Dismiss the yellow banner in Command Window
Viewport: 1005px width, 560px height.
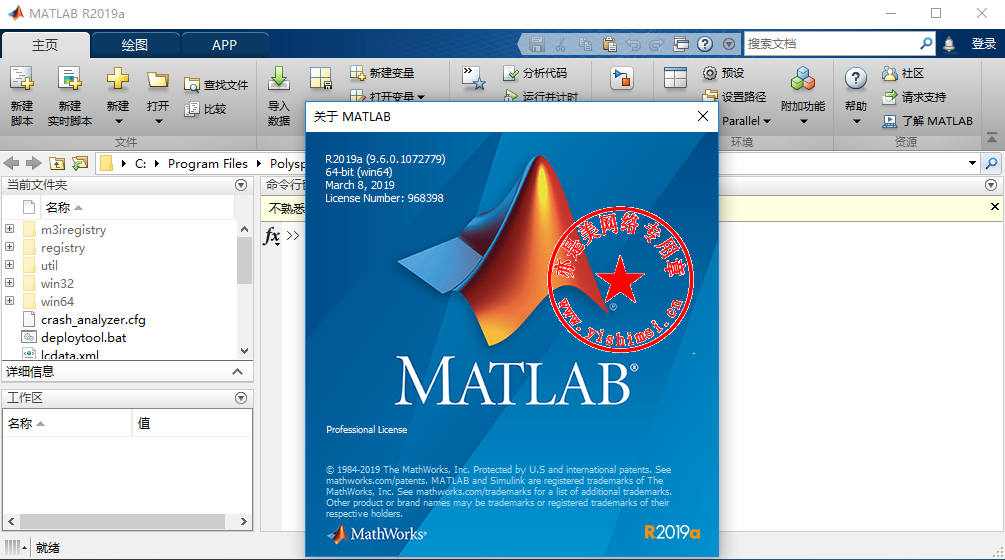click(x=995, y=206)
